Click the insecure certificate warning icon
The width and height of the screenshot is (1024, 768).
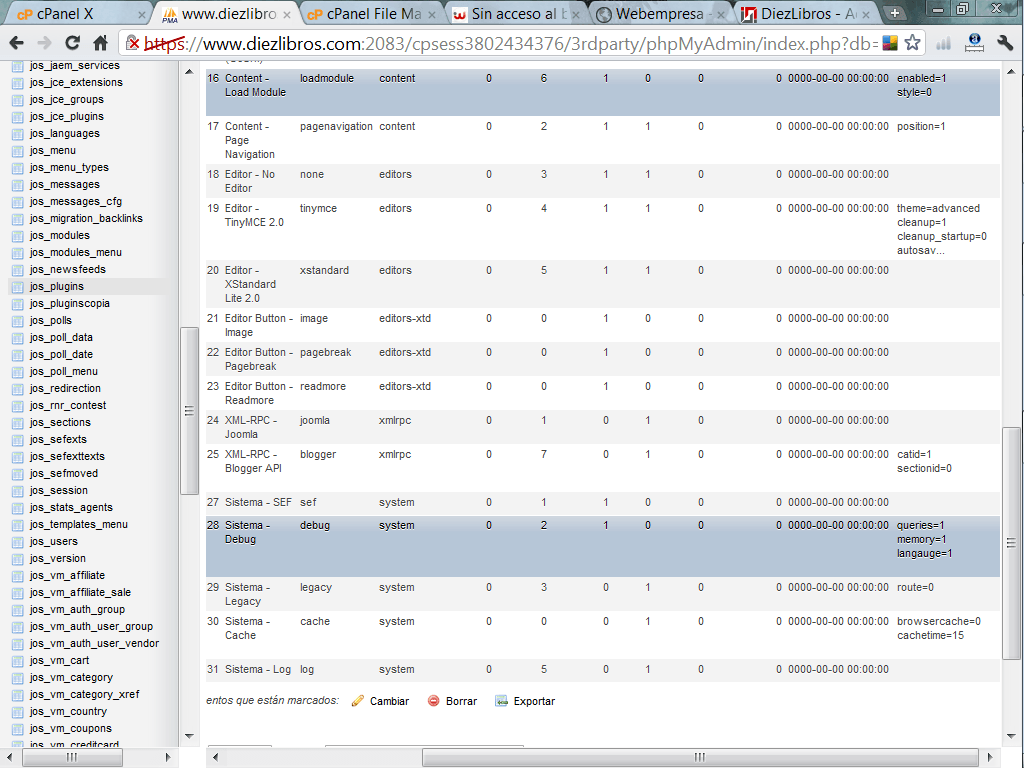pyautogui.click(x=133, y=43)
